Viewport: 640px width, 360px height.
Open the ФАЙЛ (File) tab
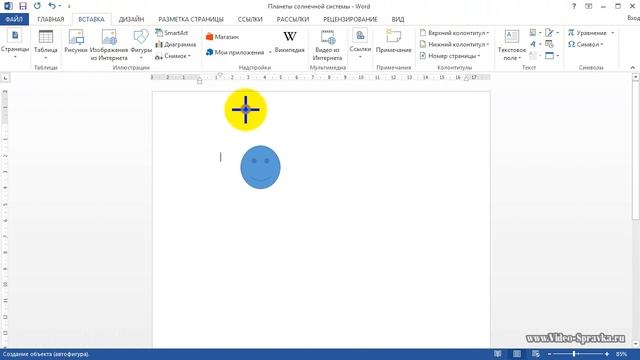(x=14, y=19)
